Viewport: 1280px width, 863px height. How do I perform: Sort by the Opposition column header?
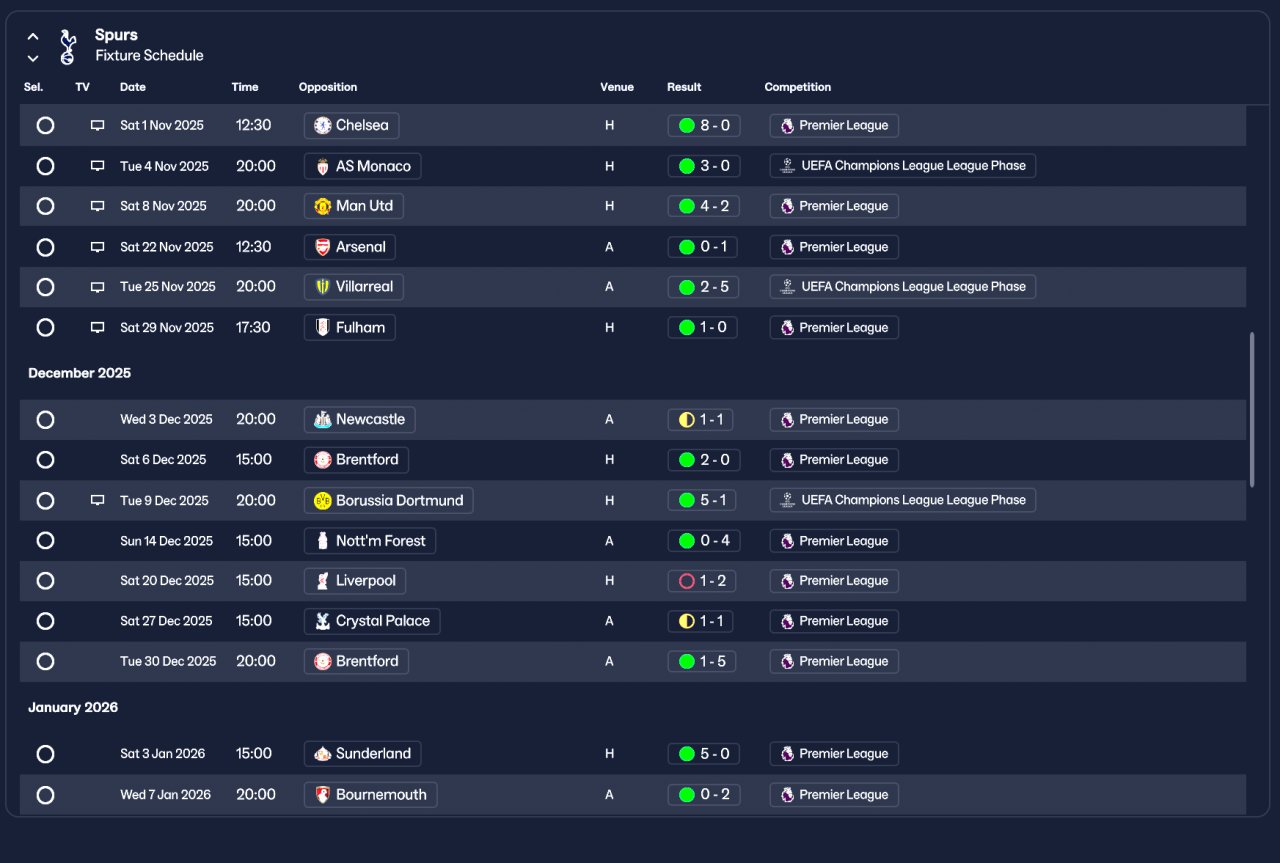(x=328, y=87)
